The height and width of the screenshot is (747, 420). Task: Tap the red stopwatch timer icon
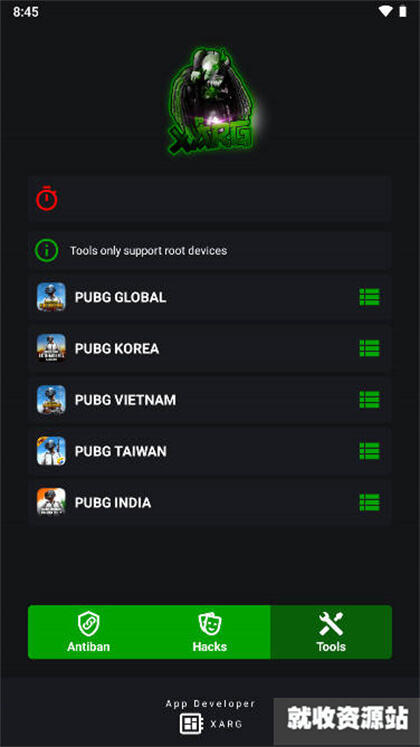click(47, 198)
